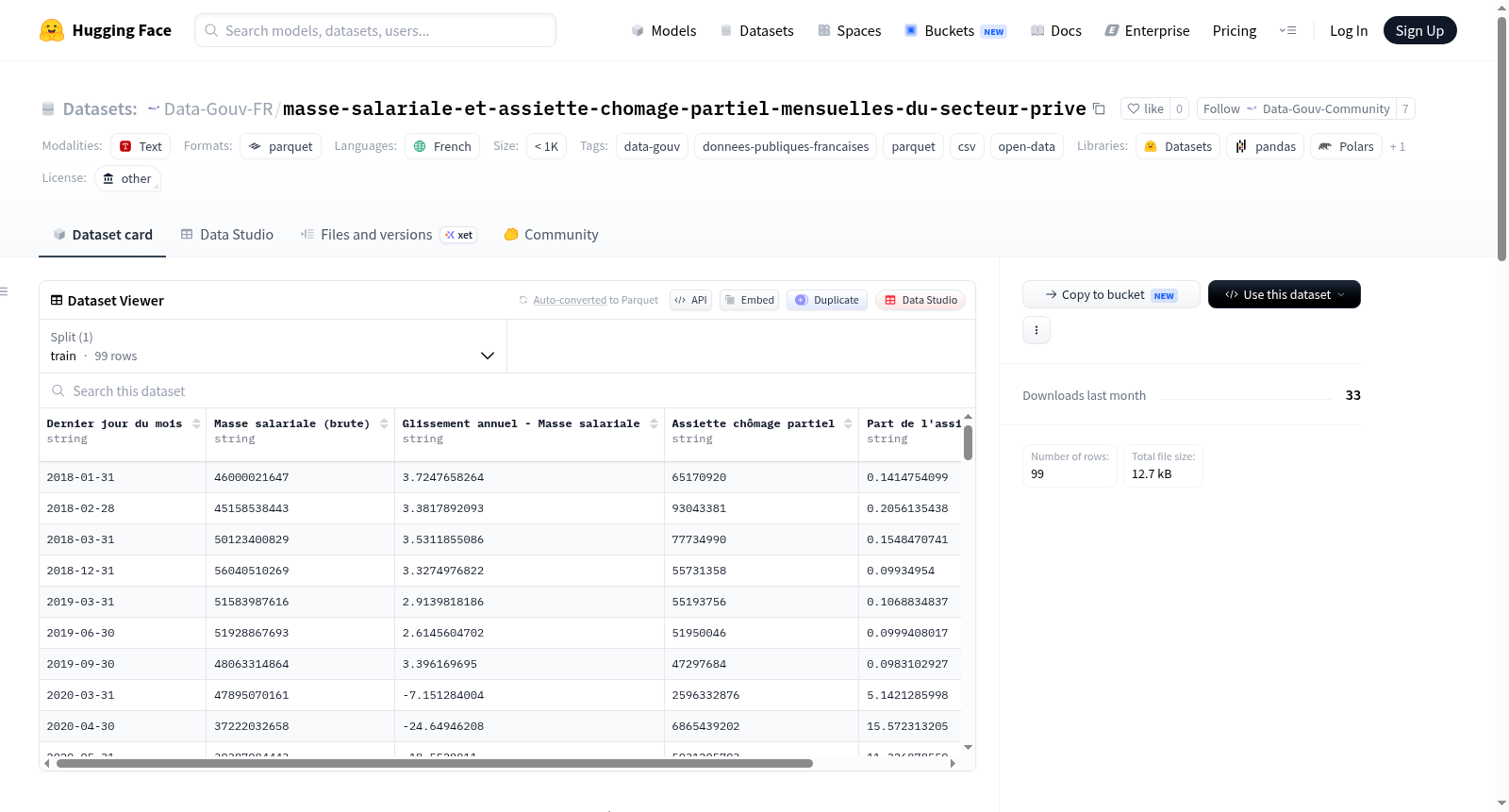1509x812 pixels.
Task: Click the Log In link
Action: (x=1349, y=30)
